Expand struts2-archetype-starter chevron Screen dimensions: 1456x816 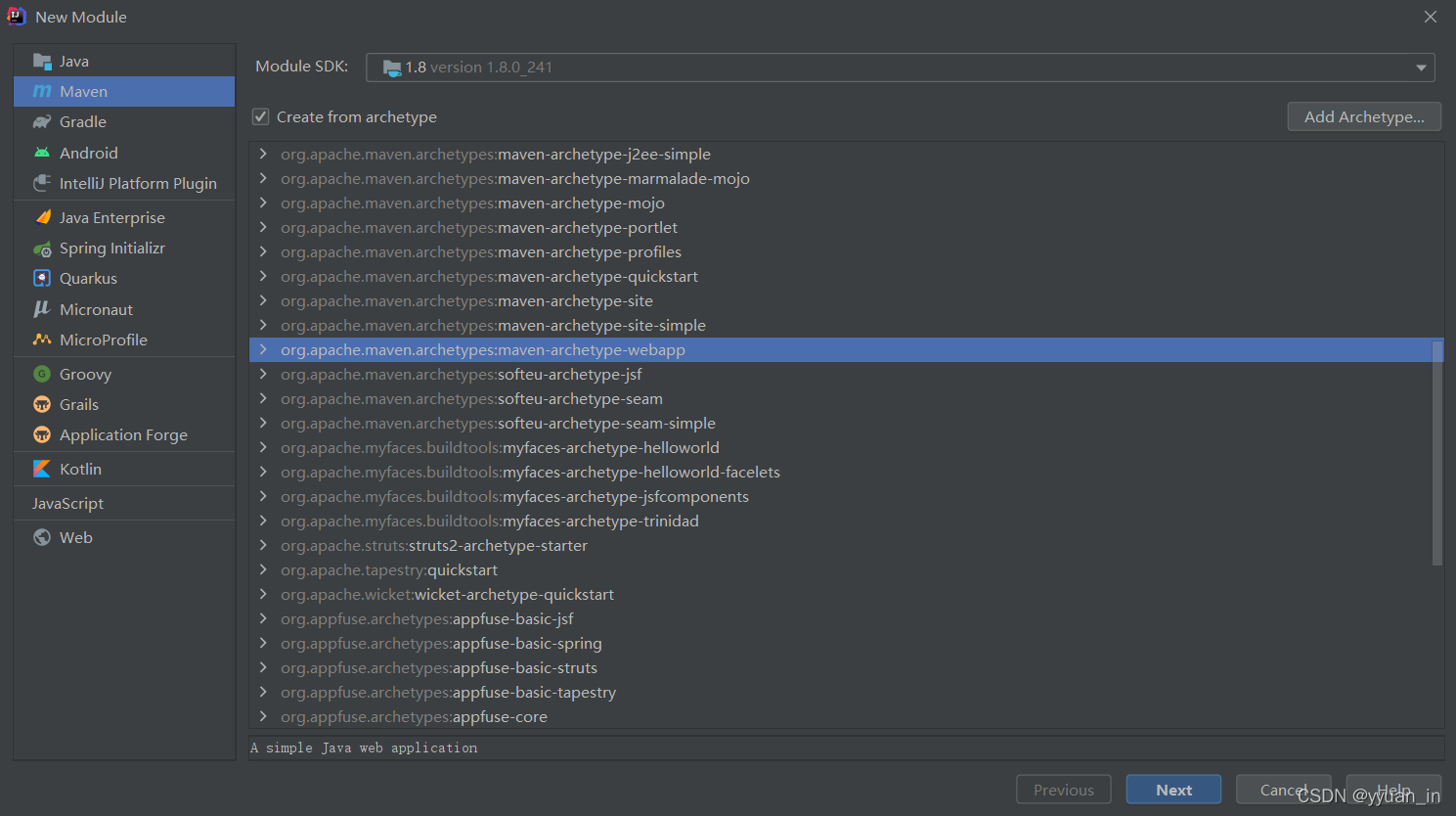pos(263,545)
